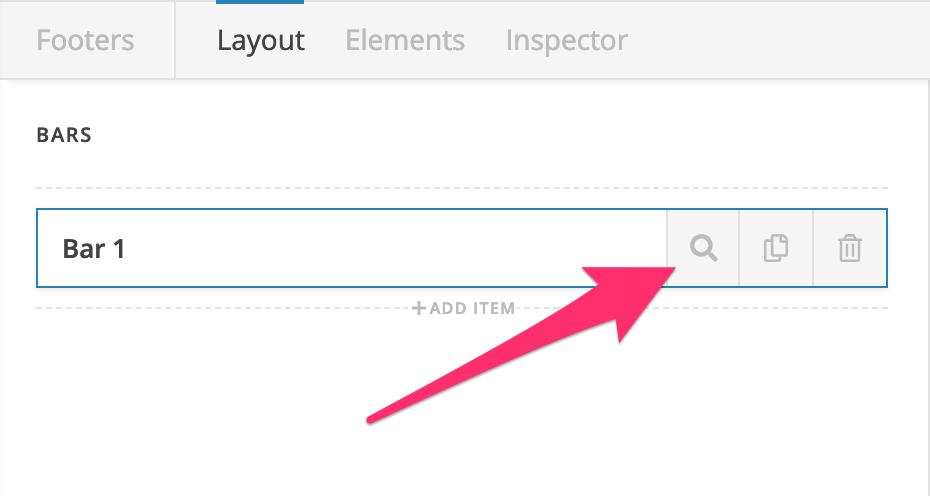This screenshot has width=930, height=496.
Task: Click the ADD ITEM button
Action: 464,308
